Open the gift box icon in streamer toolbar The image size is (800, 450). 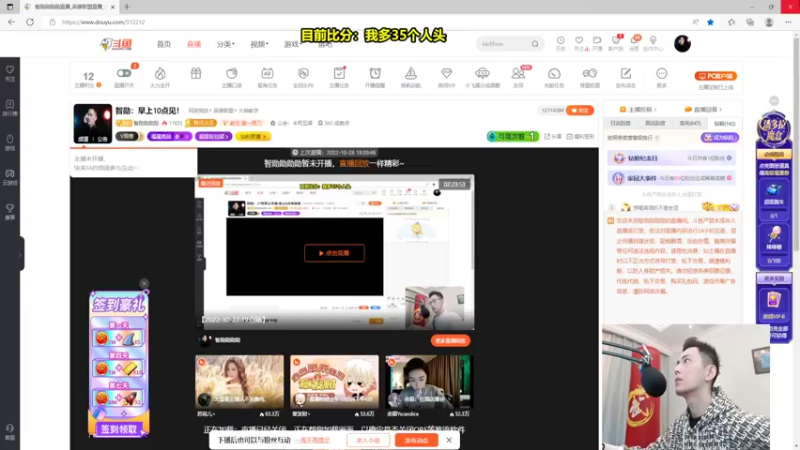click(x=196, y=74)
